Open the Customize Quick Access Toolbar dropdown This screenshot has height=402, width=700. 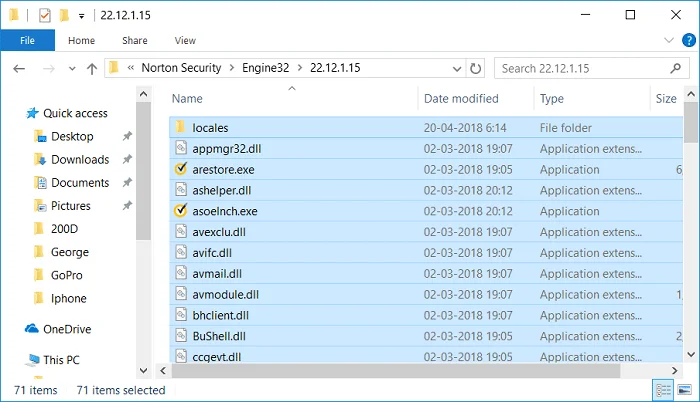coord(81,17)
